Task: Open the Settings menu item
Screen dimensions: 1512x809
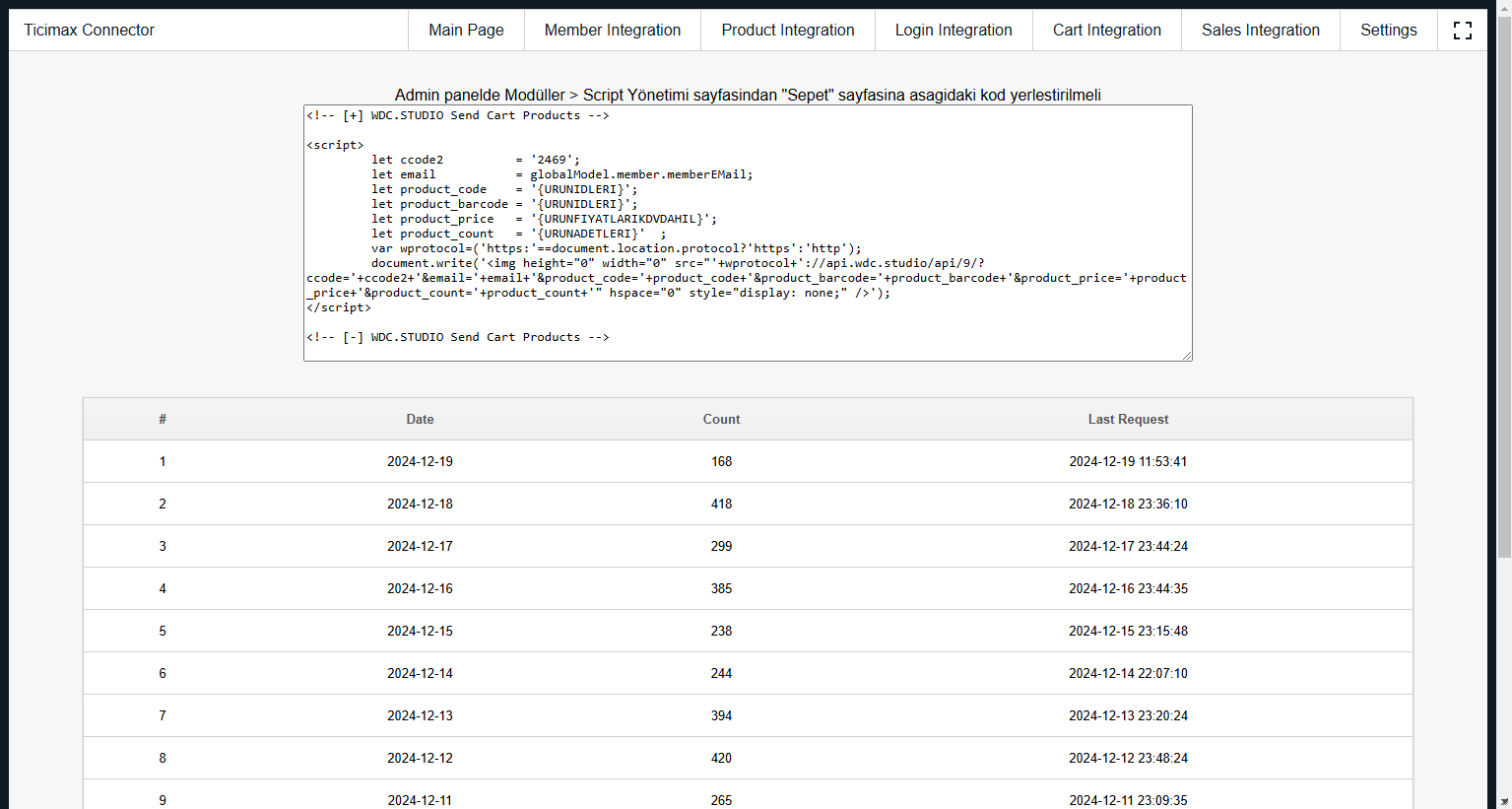Action: click(x=1389, y=31)
